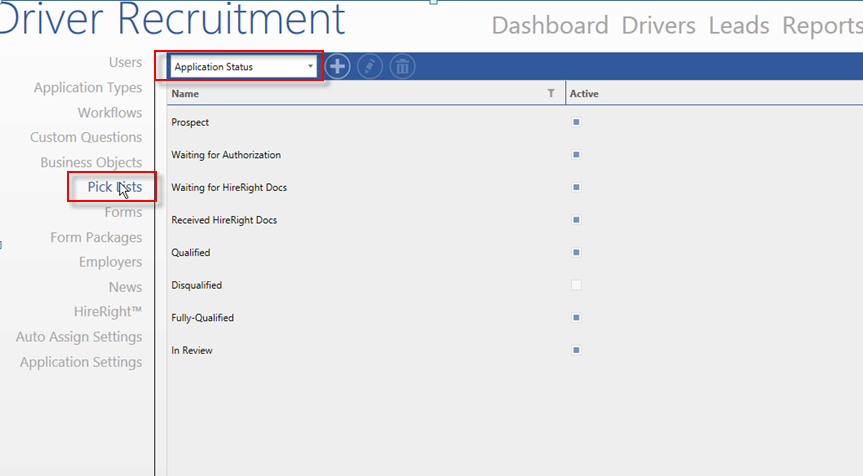Click the add (plus) pick list item icon
Screen dimensions: 863x476
[x=337, y=67]
